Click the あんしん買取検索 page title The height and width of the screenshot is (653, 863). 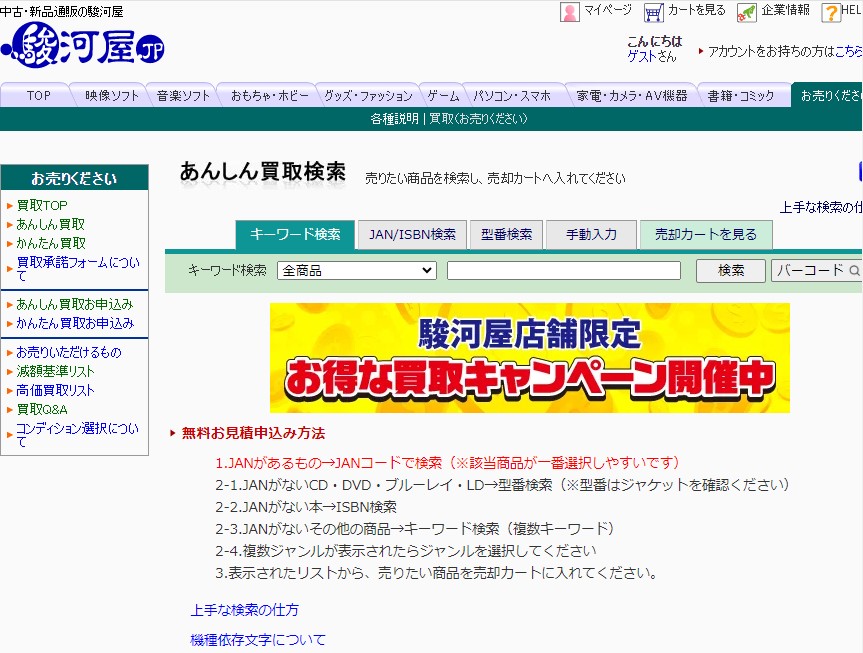coord(263,172)
